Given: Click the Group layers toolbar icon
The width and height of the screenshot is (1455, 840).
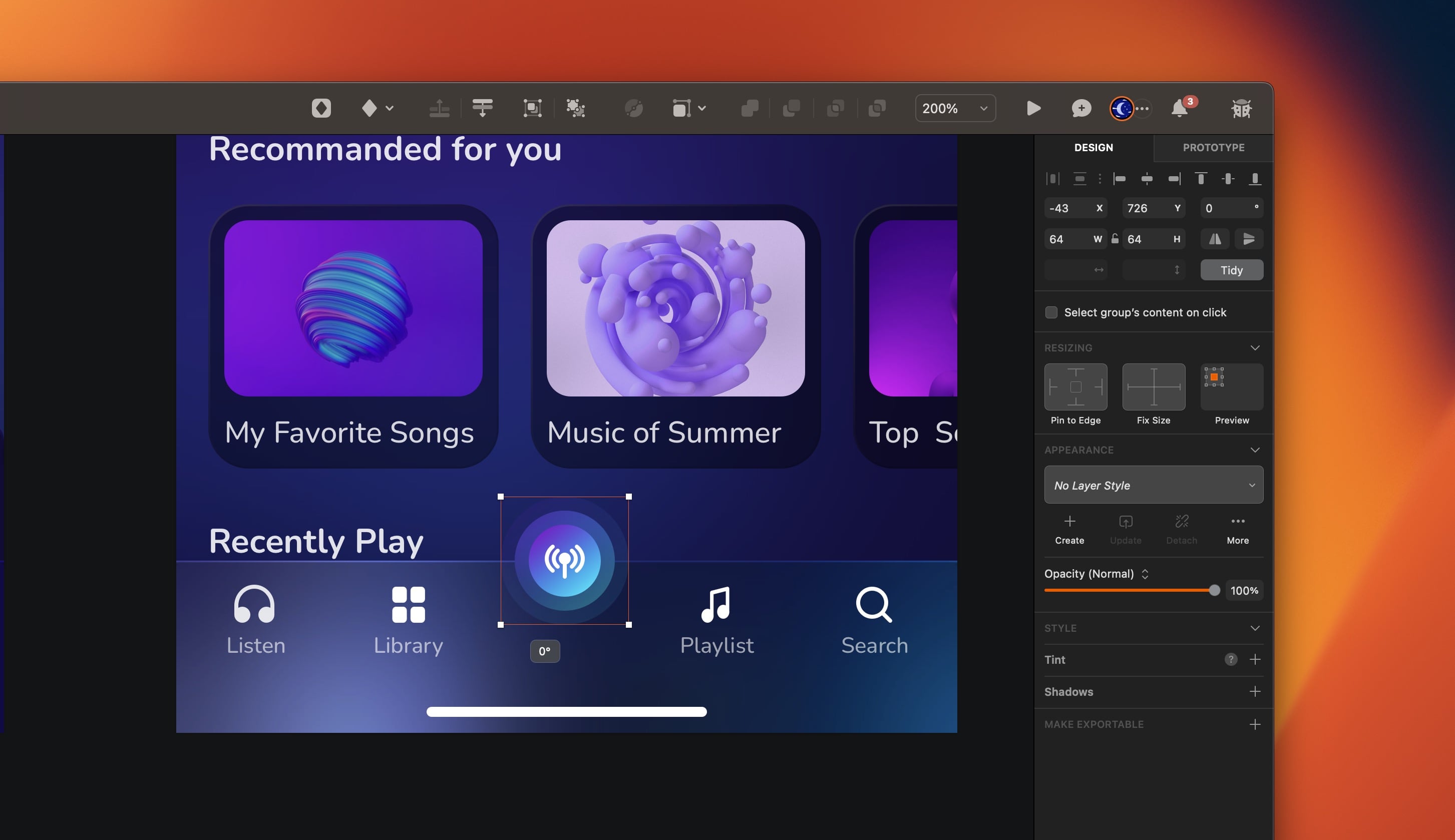Looking at the screenshot, I should point(532,108).
